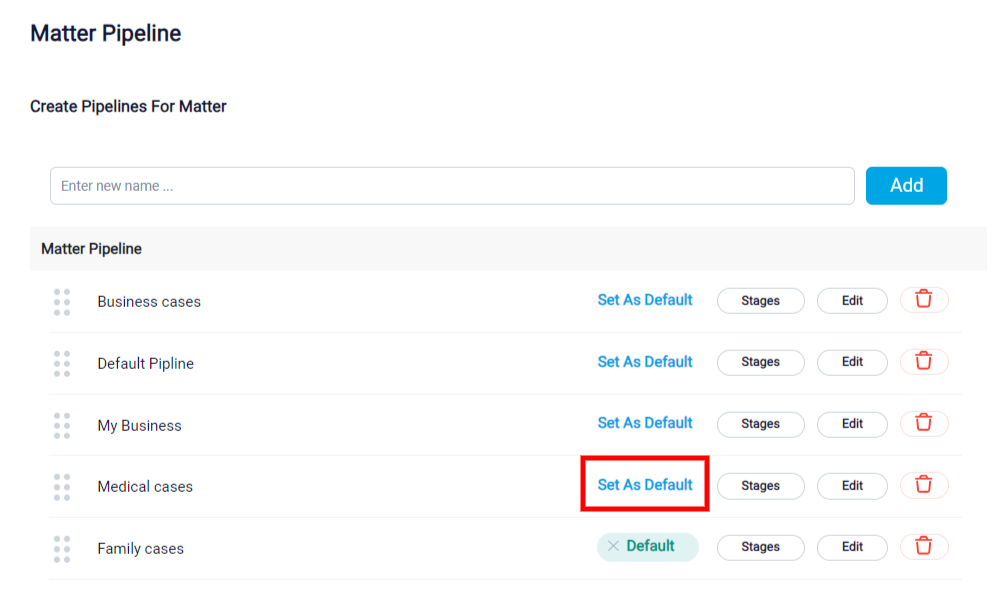
Task: Delete the Family cases pipeline
Action: [923, 546]
